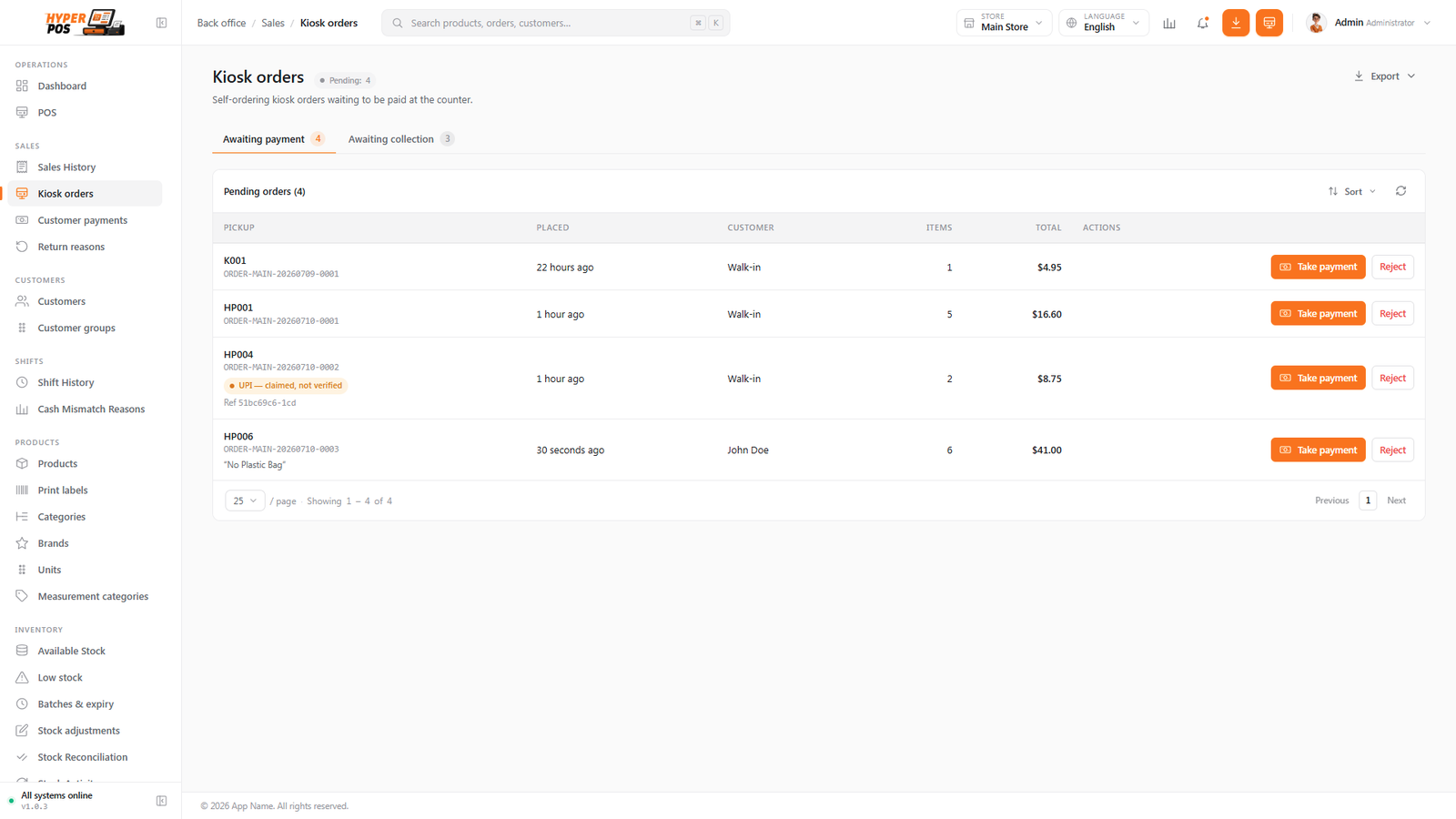Click the All systems online status
The image size is (1456, 819).
(56, 795)
